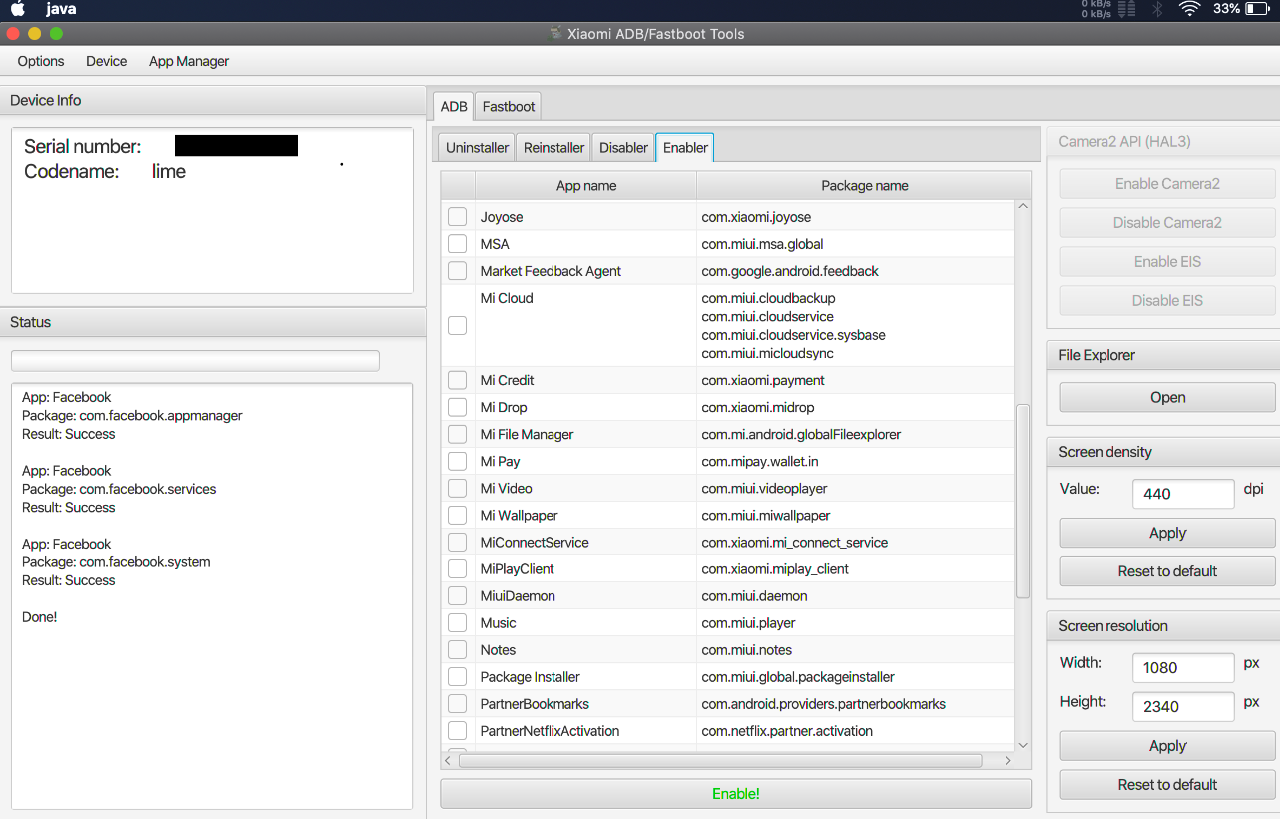Click the screen density value field
The height and width of the screenshot is (819, 1280).
point(1183,494)
